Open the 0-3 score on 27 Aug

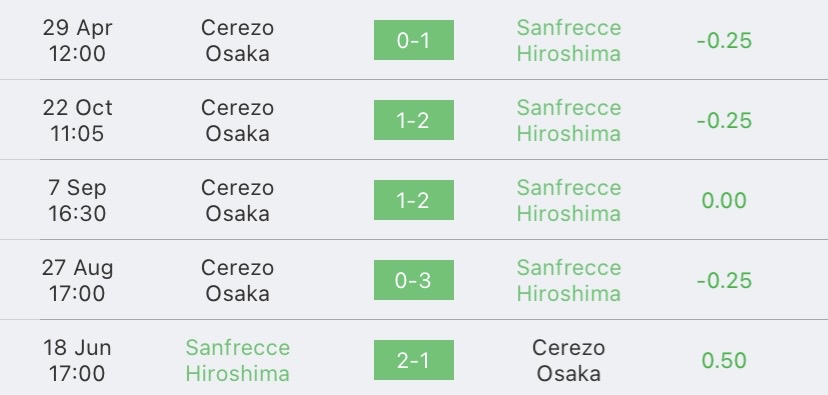(413, 280)
